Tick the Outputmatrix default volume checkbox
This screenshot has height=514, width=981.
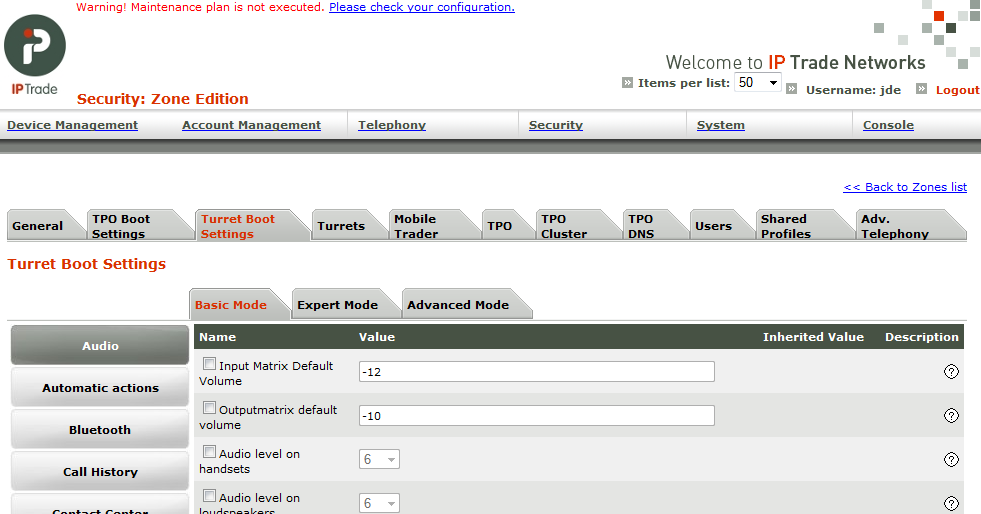point(210,408)
